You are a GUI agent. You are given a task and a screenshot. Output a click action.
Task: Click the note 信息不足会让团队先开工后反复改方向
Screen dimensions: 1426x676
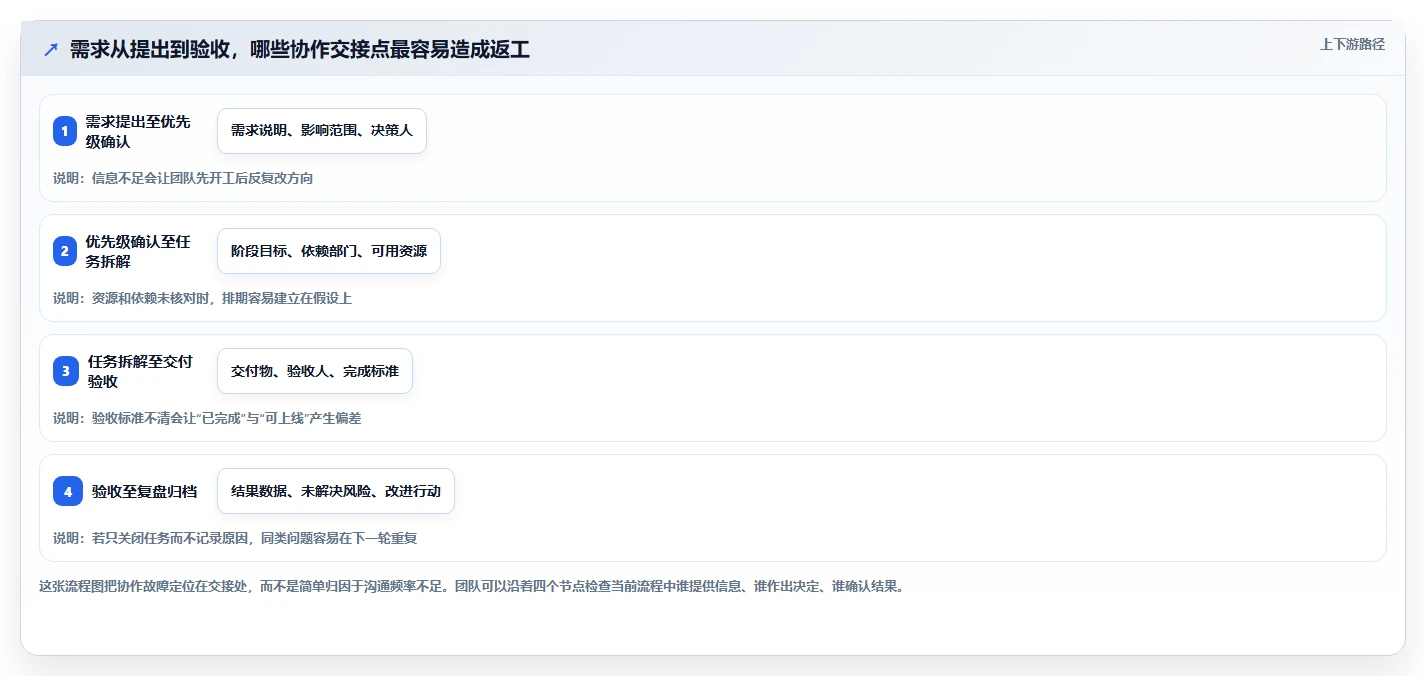coord(183,178)
